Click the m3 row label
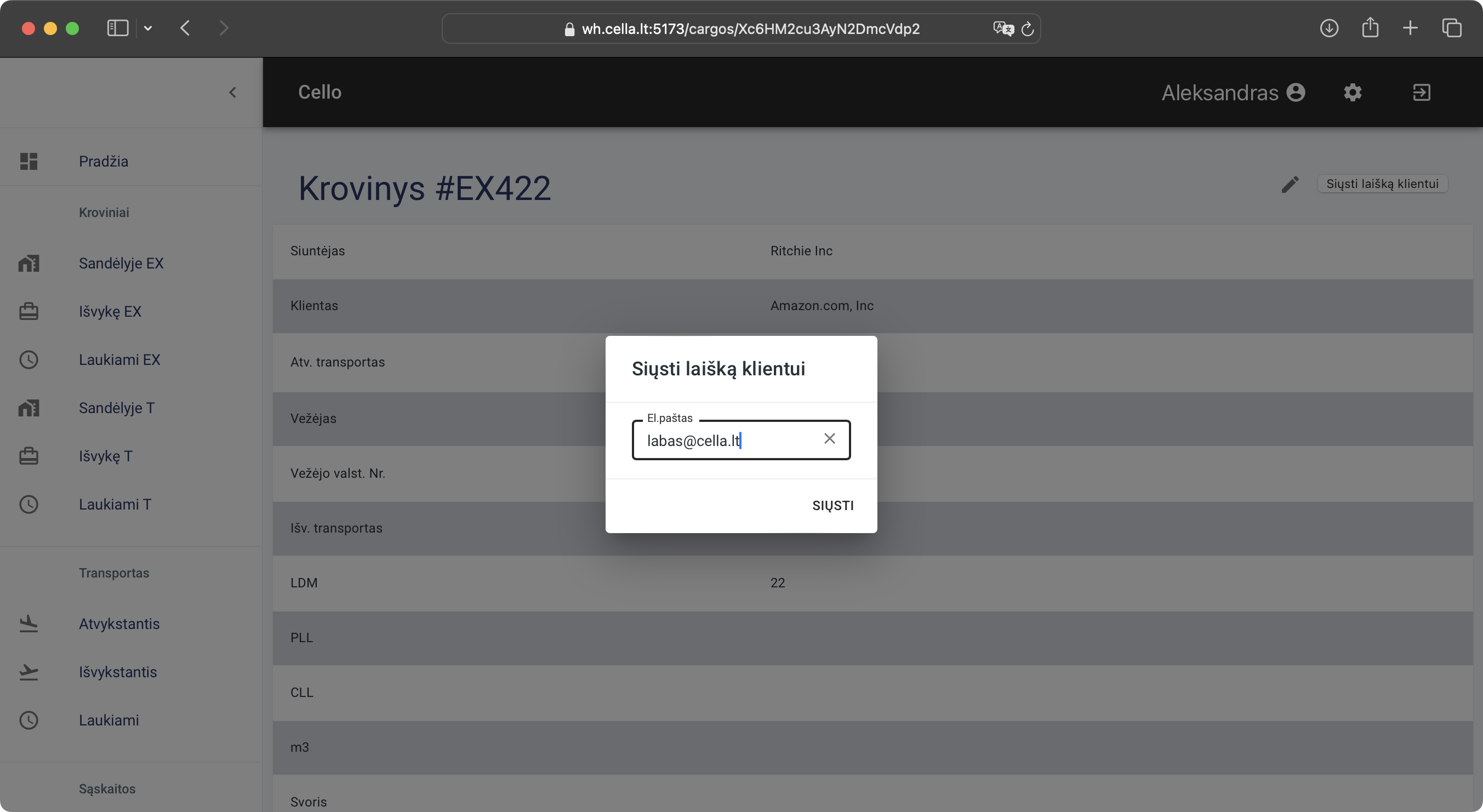1483x812 pixels. pos(299,747)
